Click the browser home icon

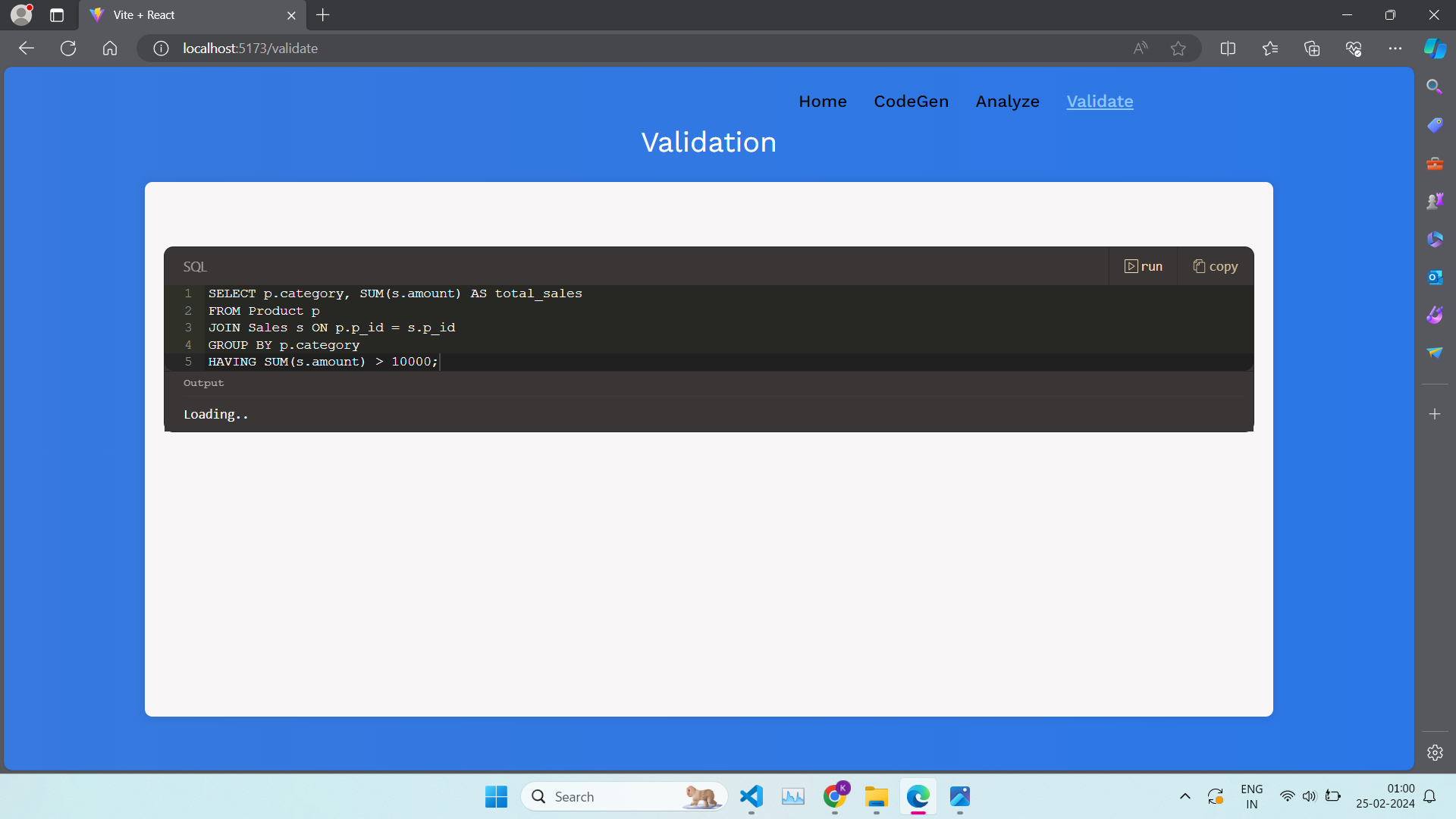[x=110, y=49]
